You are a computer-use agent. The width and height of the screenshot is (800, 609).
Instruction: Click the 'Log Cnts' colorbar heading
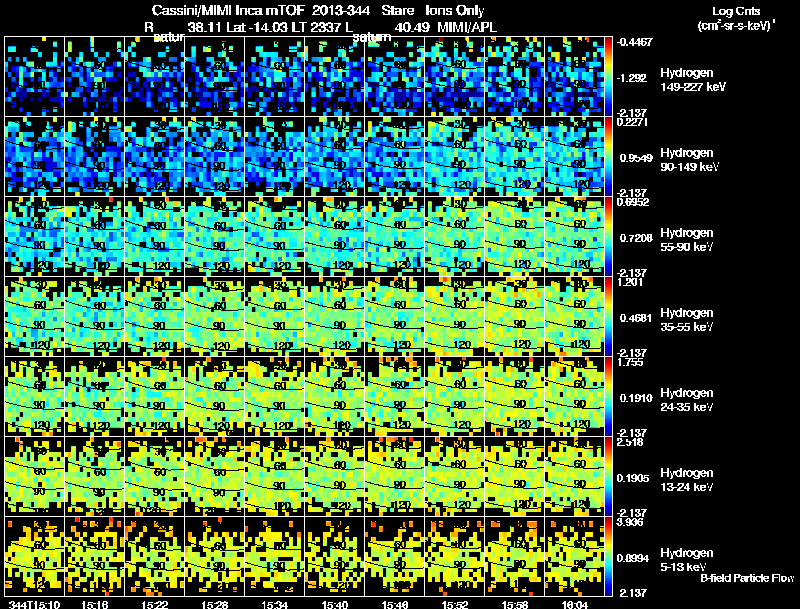tap(736, 11)
